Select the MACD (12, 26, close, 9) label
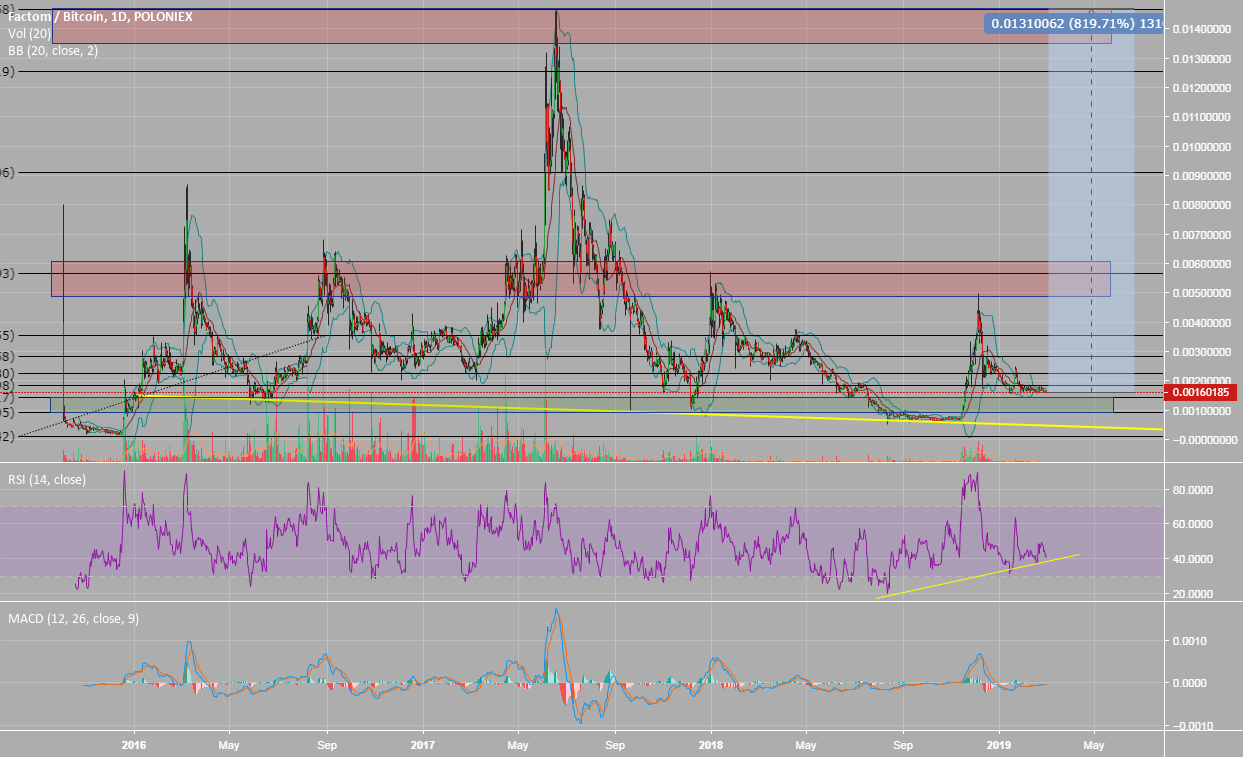The height and width of the screenshot is (757, 1243). (x=74, y=619)
